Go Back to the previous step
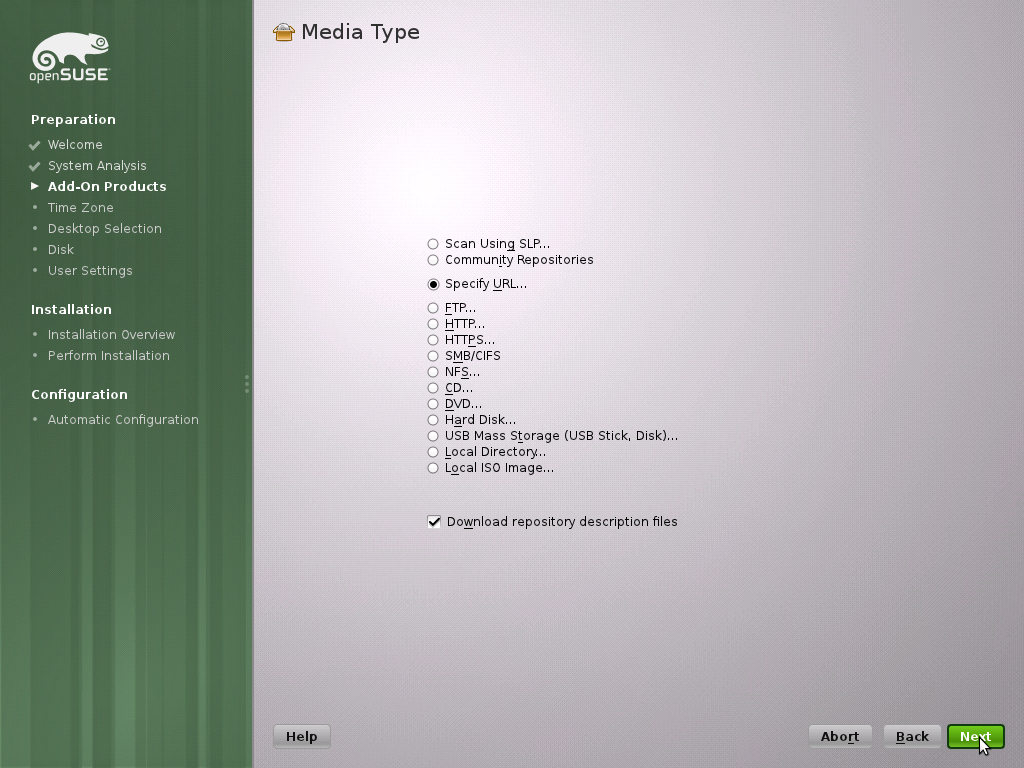 pyautogui.click(x=912, y=737)
